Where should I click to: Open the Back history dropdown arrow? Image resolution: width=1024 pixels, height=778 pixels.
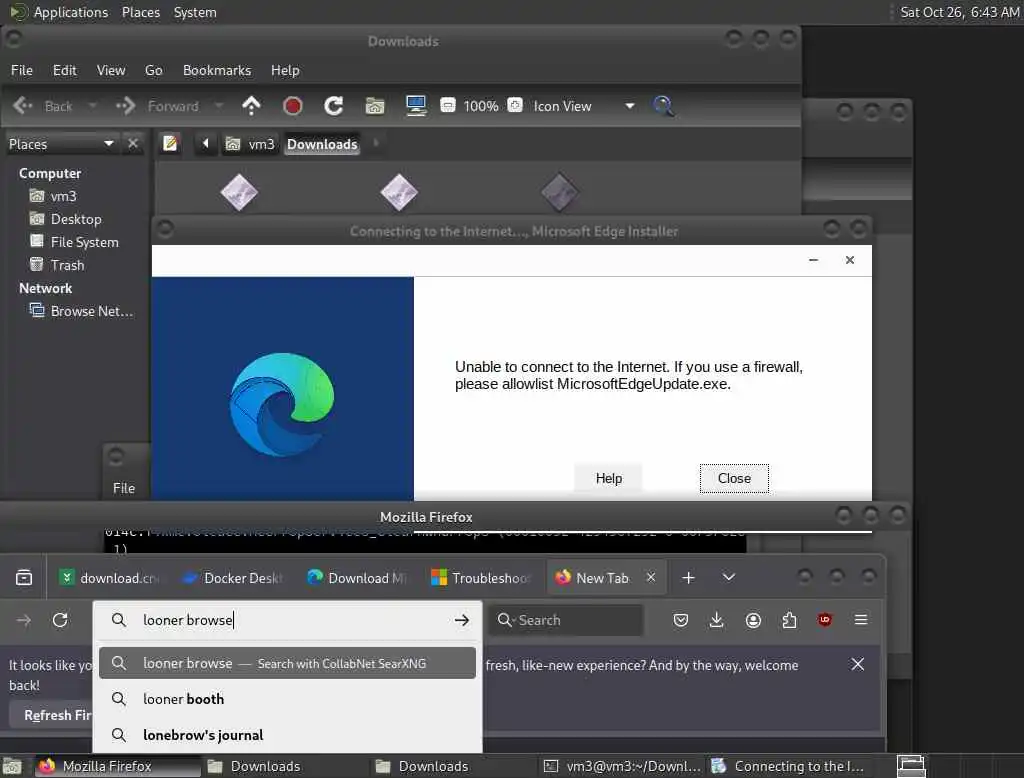tap(92, 106)
